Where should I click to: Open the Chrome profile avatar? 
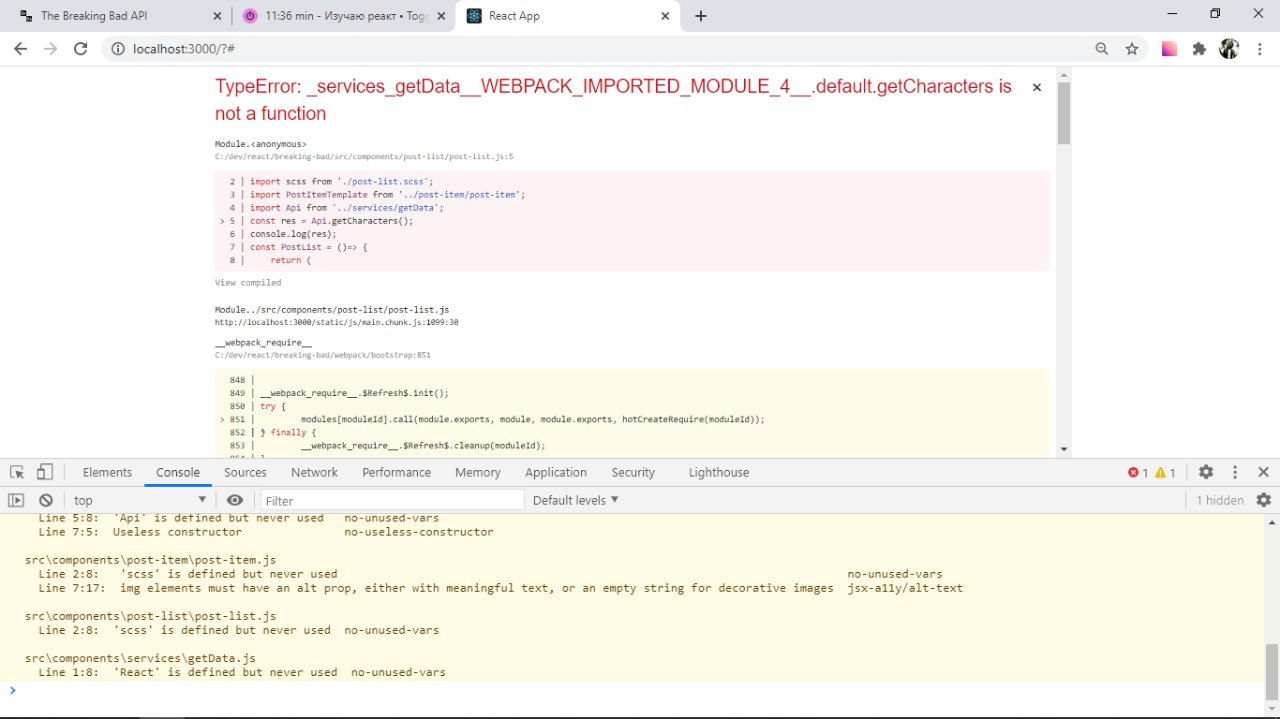pyautogui.click(x=1229, y=48)
